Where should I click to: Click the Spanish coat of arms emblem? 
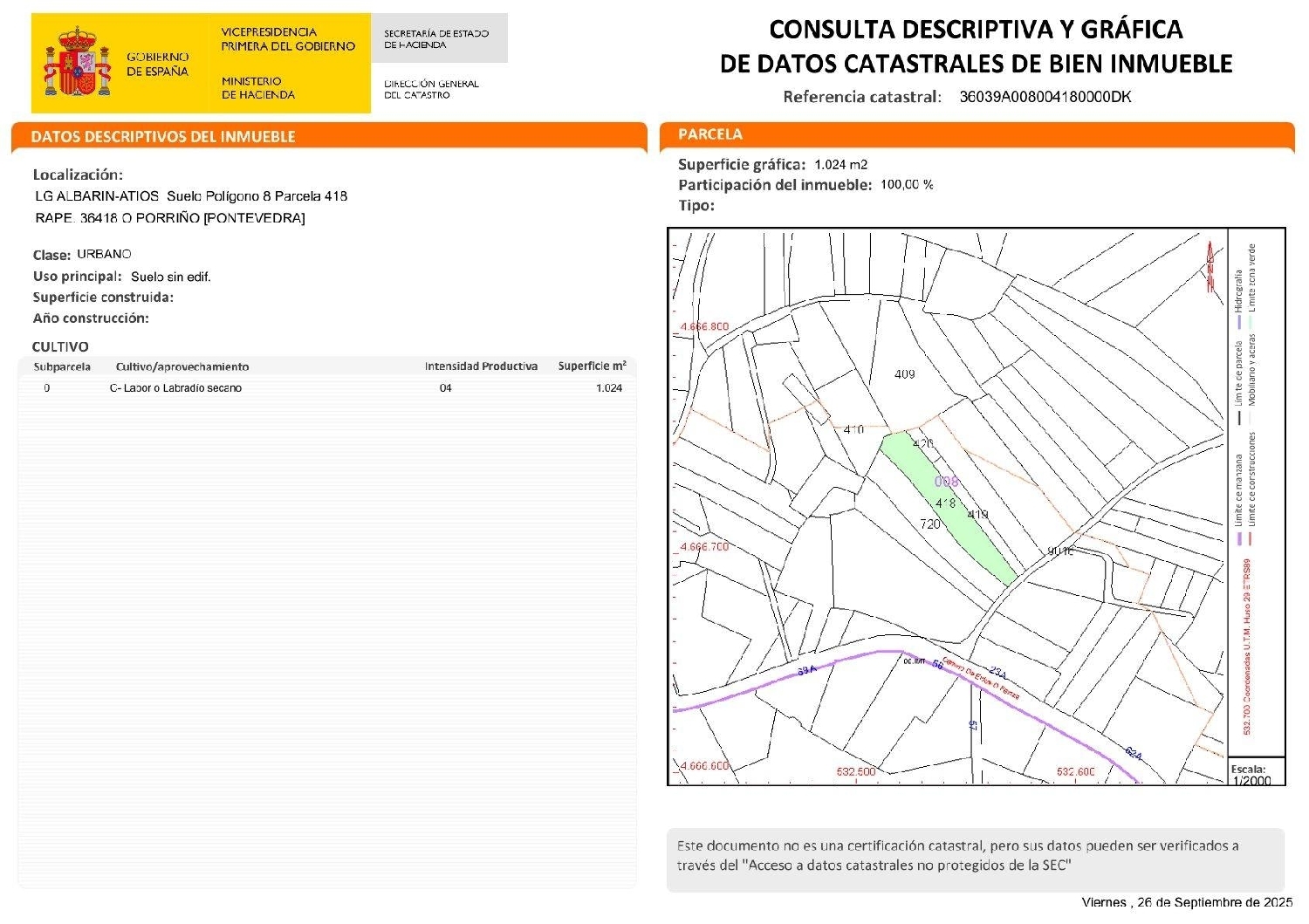point(78,63)
